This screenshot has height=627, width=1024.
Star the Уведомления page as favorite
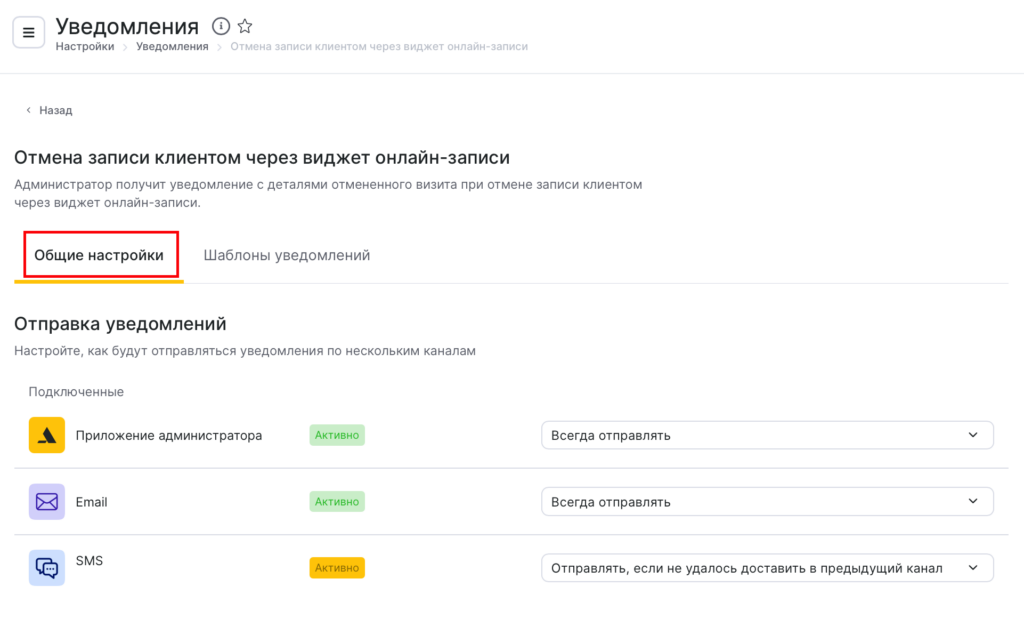[245, 26]
